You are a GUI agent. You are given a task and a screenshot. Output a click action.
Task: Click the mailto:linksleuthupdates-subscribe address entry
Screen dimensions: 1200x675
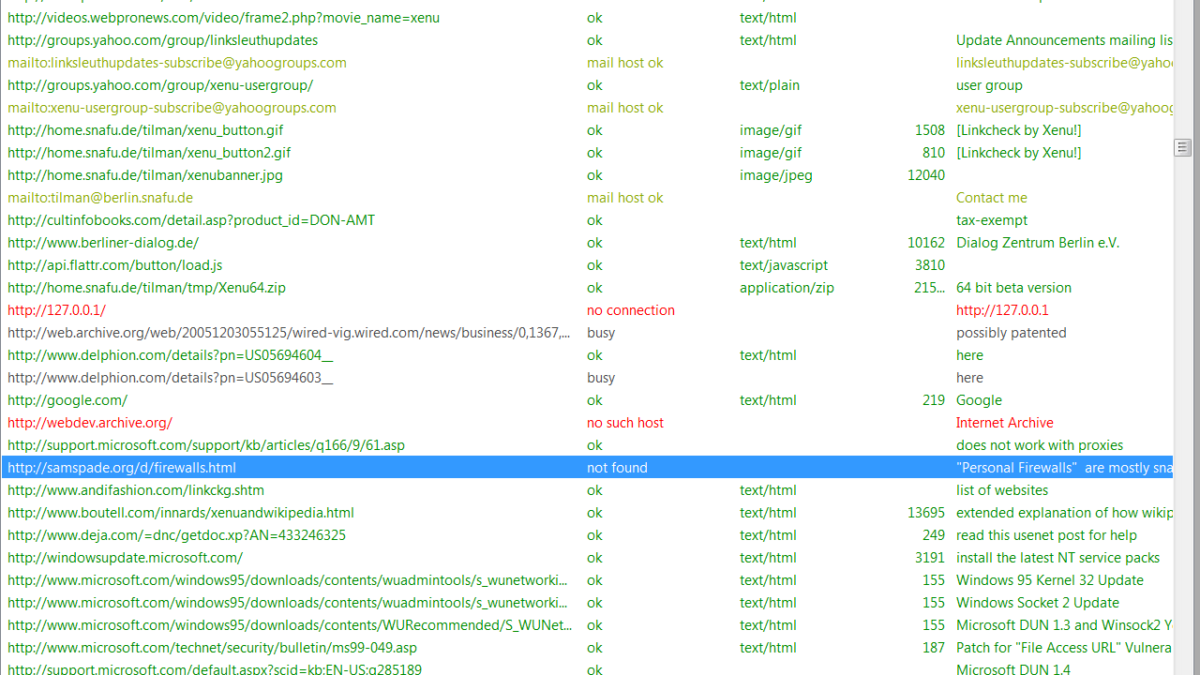coord(177,63)
